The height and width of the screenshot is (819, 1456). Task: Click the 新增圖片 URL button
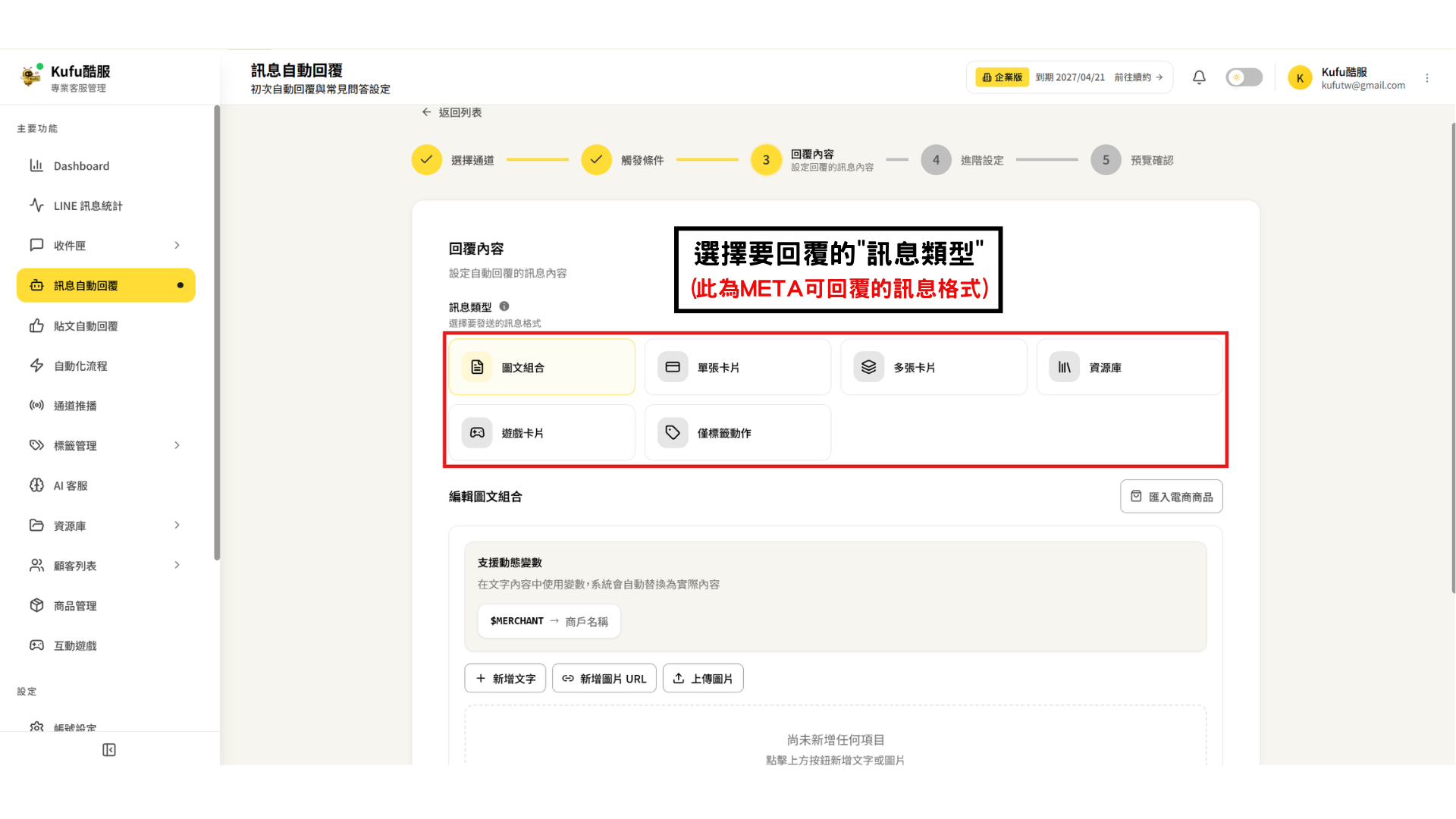coord(604,679)
